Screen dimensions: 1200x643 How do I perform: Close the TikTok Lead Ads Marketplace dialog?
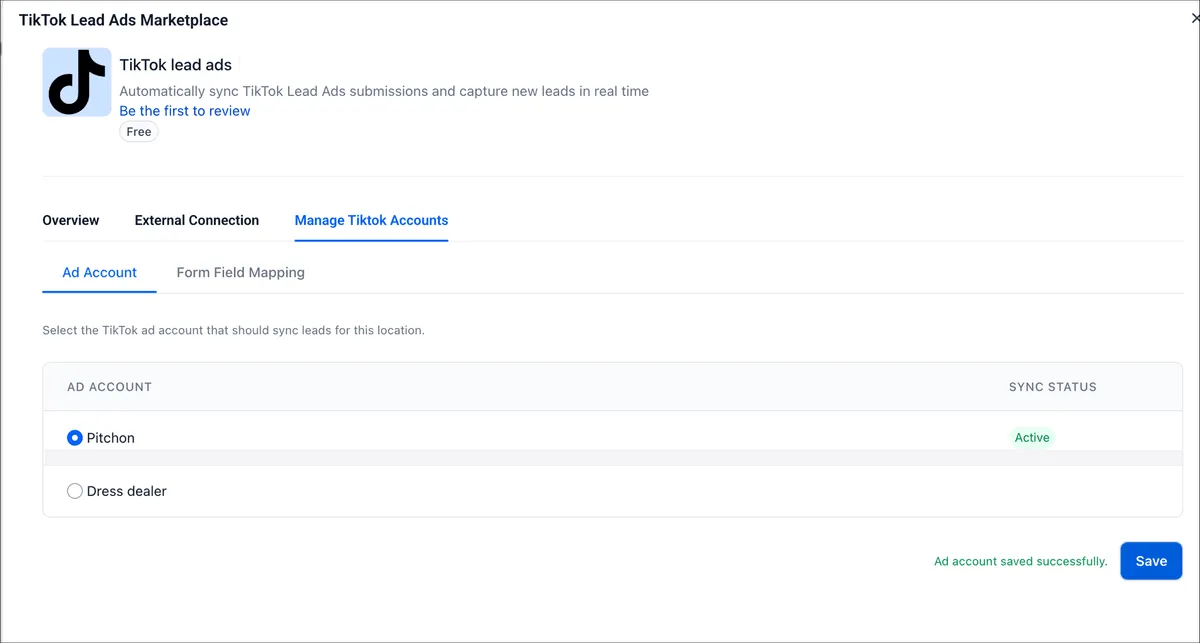coord(1195,19)
